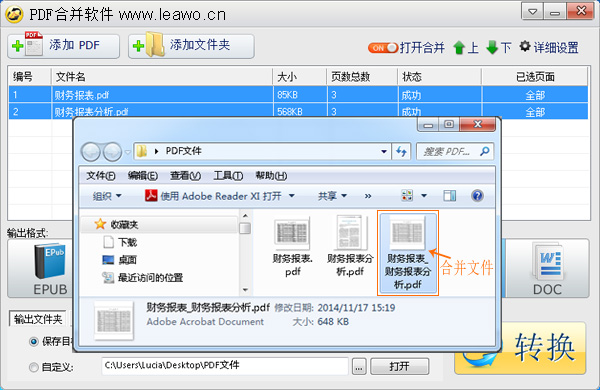
Task: Open the 工具(T) menu
Action: [x=228, y=176]
